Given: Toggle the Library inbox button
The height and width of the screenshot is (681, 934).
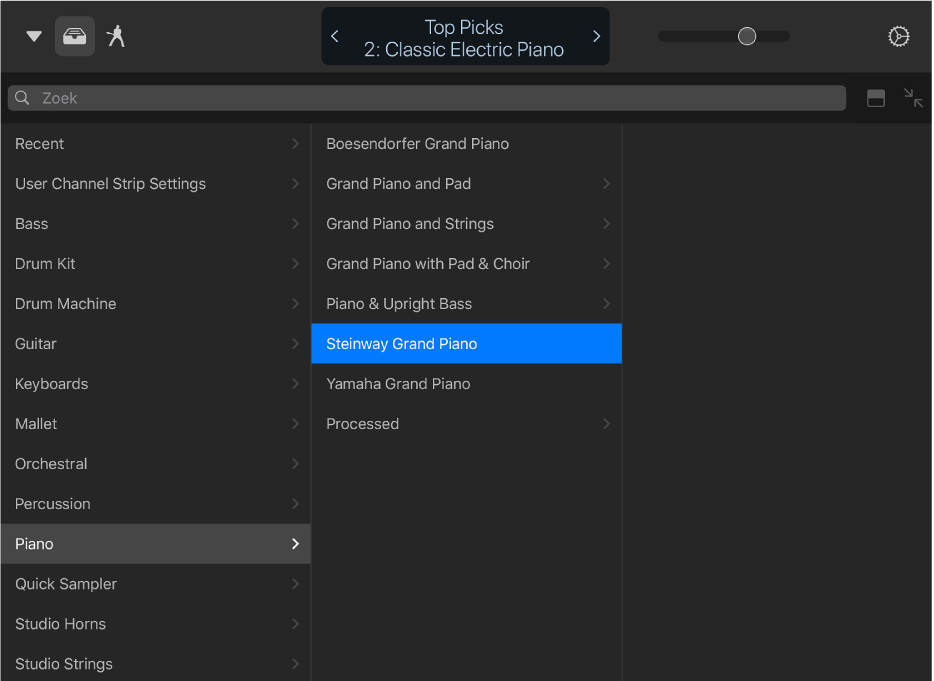Looking at the screenshot, I should (75, 37).
